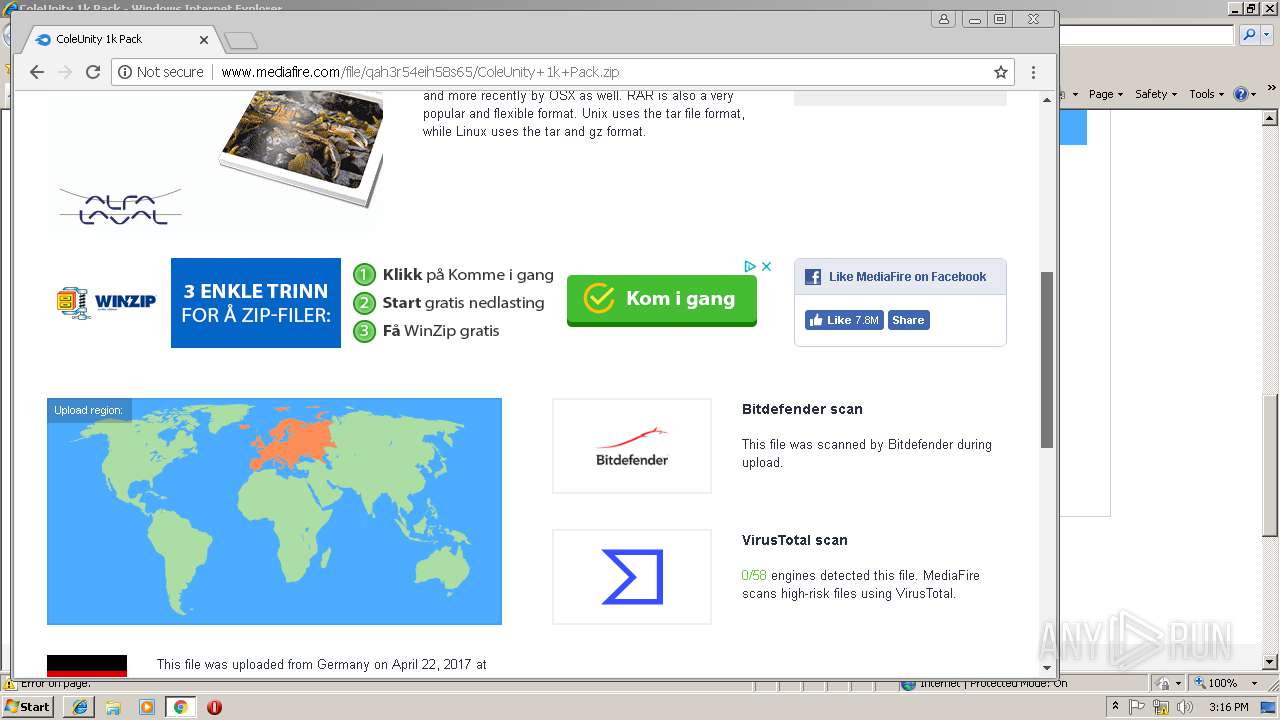Click the Bitdefender logo
Viewport: 1280px width, 720px height.
632,446
